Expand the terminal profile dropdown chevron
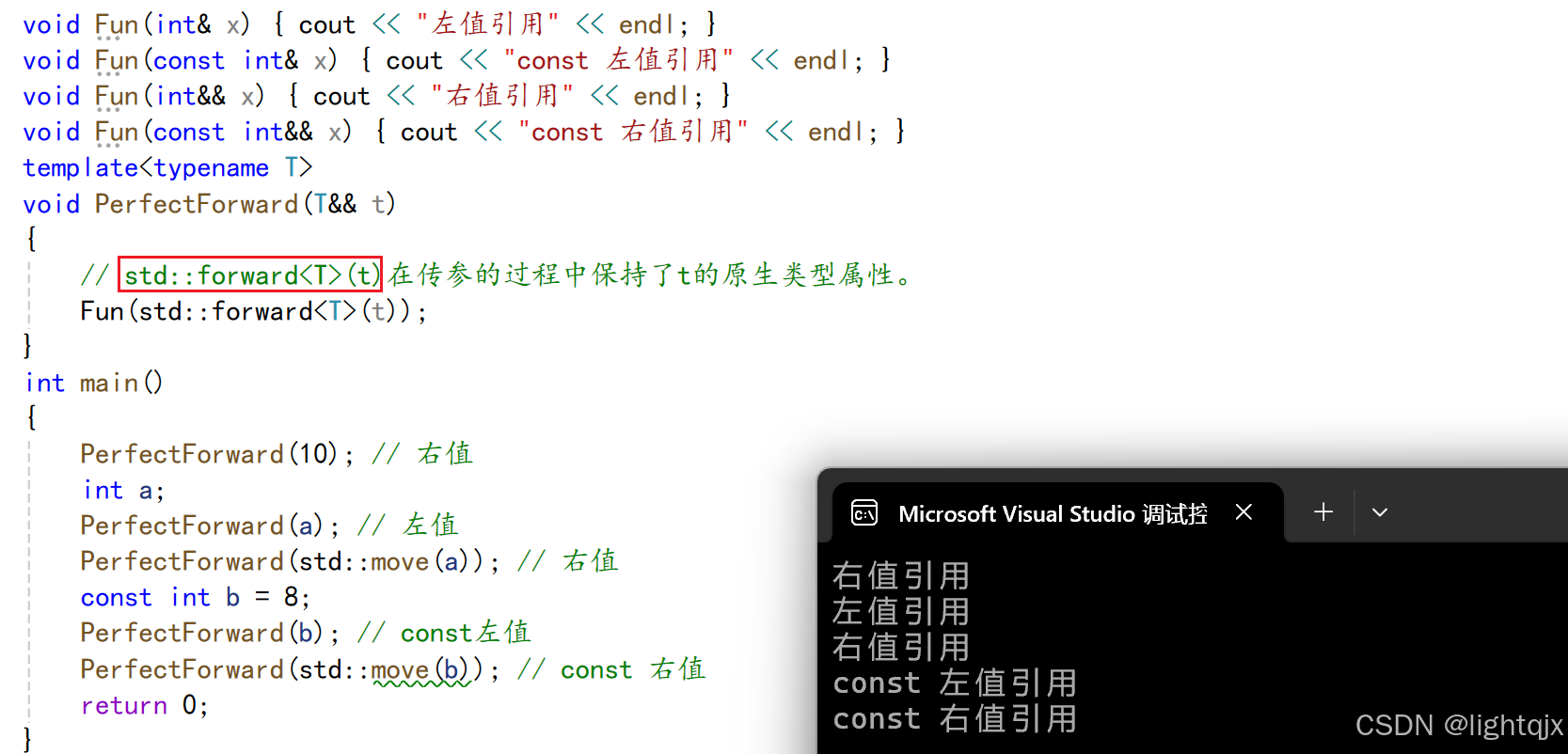This screenshot has height=754, width=1568. (x=1380, y=512)
